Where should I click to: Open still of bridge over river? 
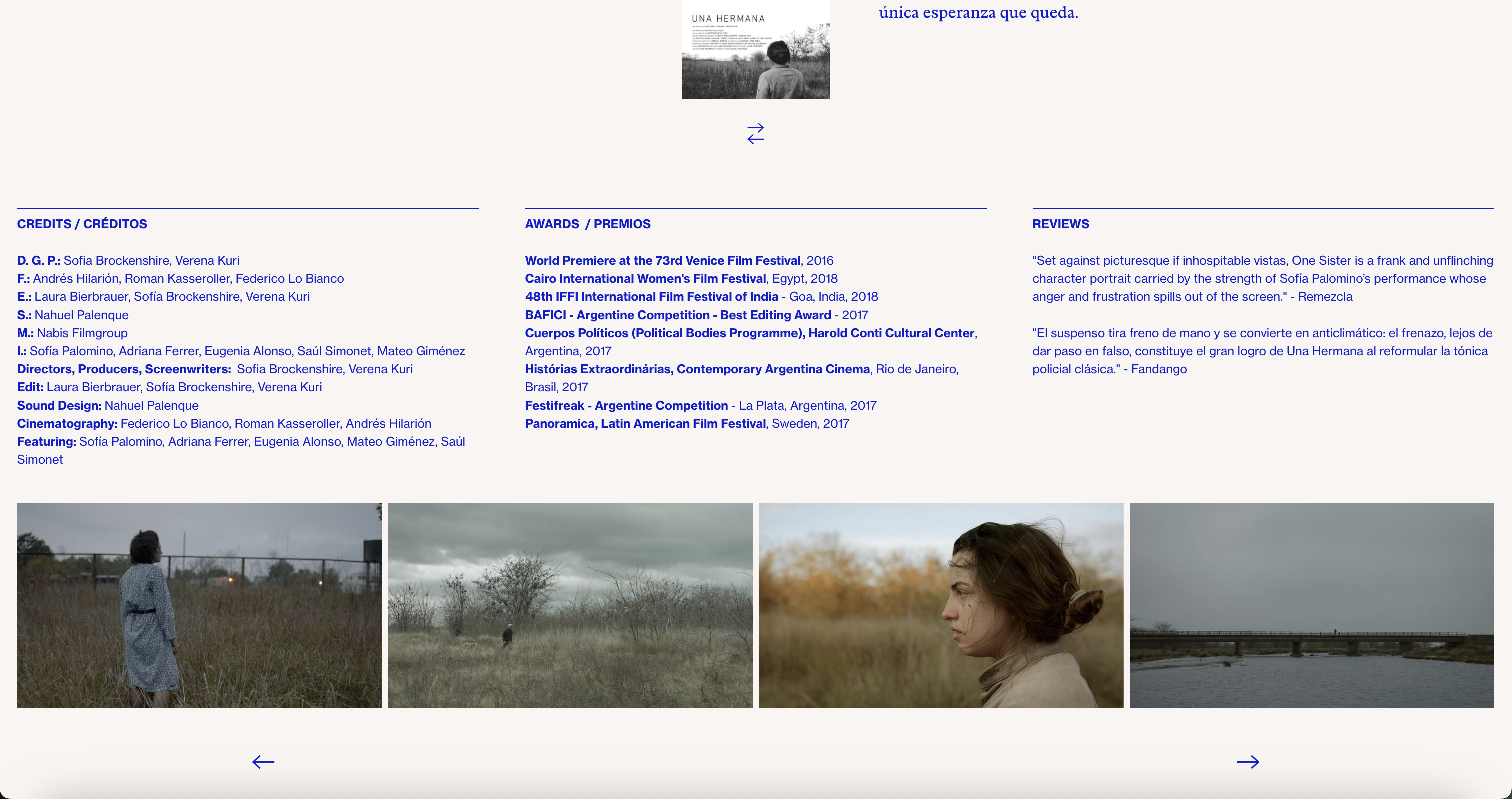[x=1312, y=605]
